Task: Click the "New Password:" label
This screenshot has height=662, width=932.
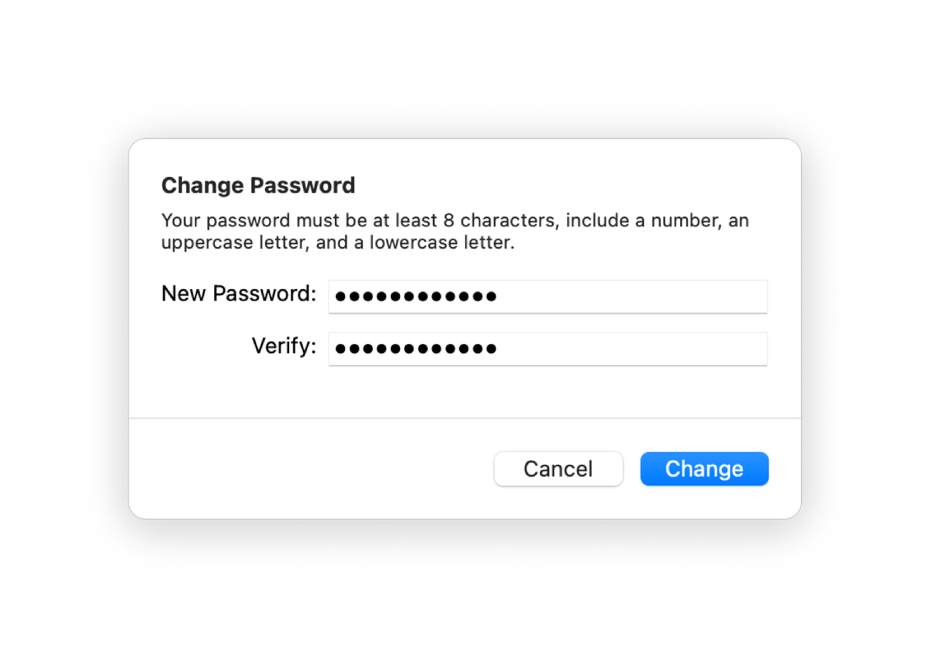Action: (x=238, y=294)
